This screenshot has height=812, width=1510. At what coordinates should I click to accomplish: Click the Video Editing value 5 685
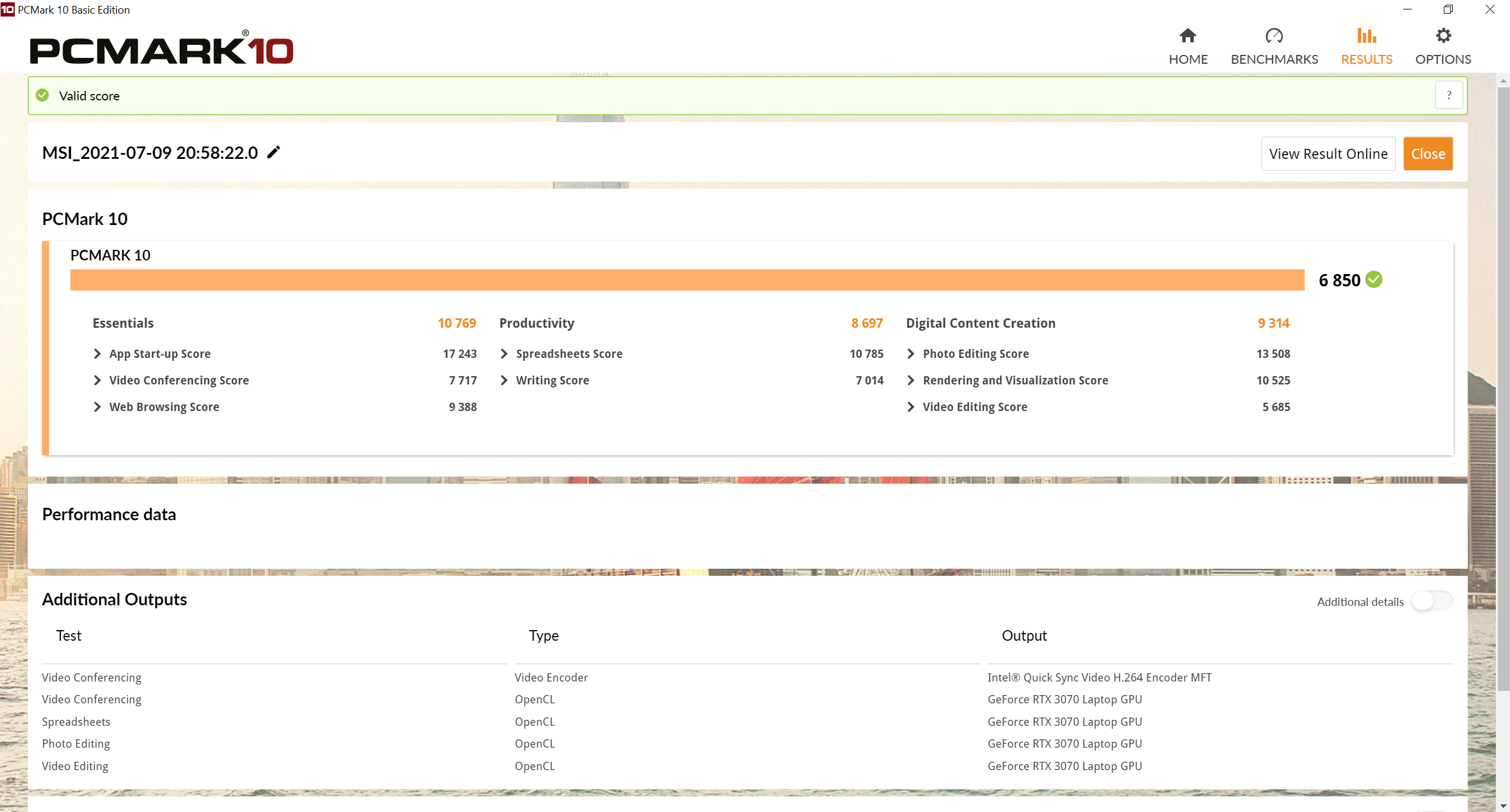point(1276,407)
